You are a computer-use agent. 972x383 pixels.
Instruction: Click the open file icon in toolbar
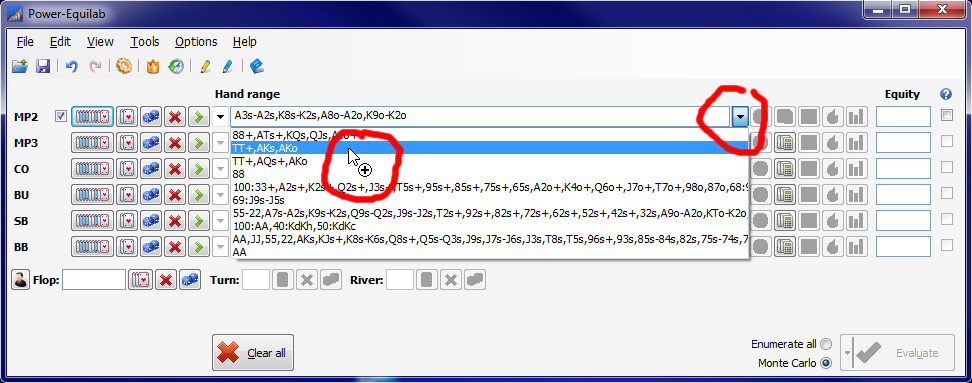tap(20, 66)
